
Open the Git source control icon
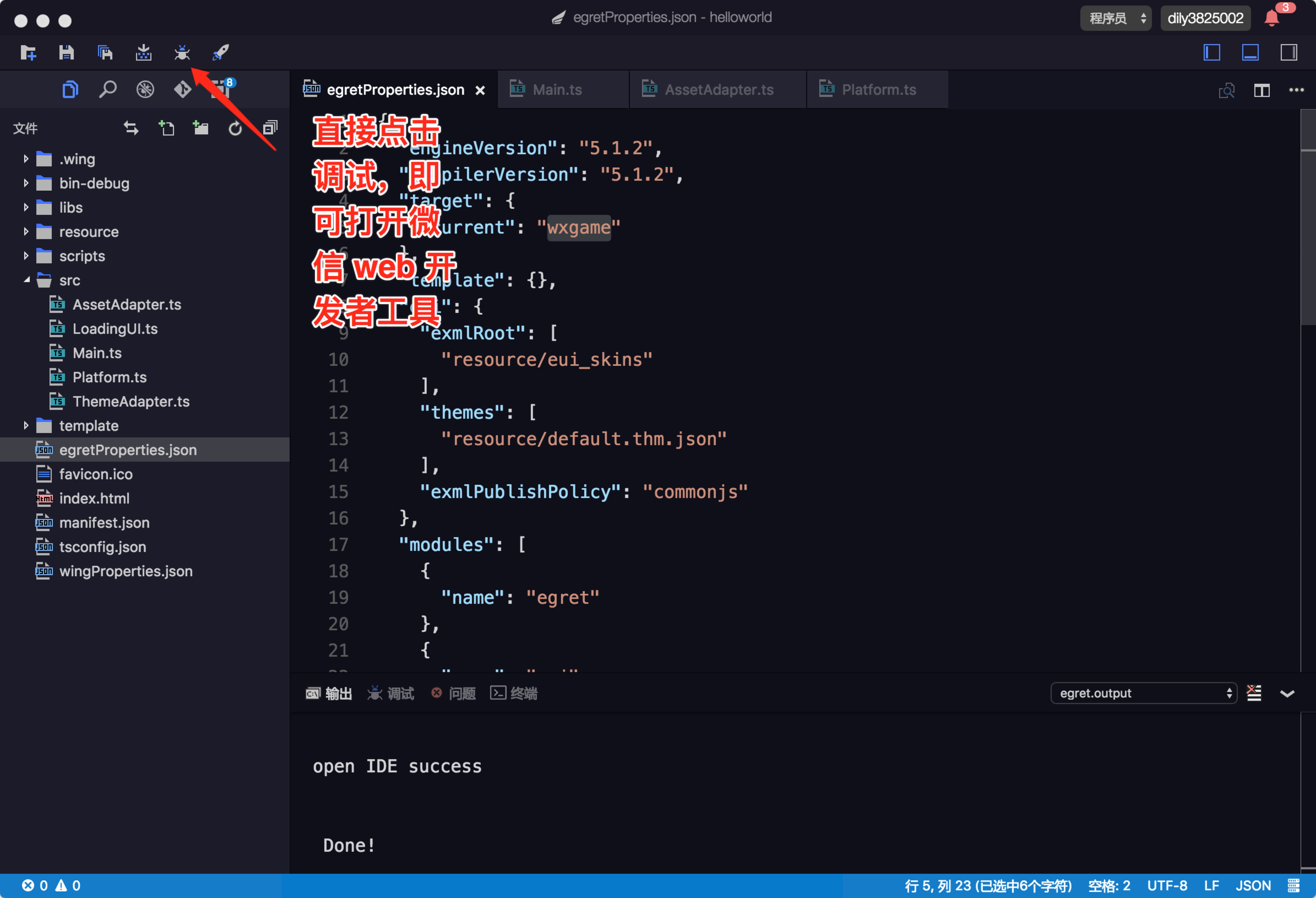[x=182, y=90]
